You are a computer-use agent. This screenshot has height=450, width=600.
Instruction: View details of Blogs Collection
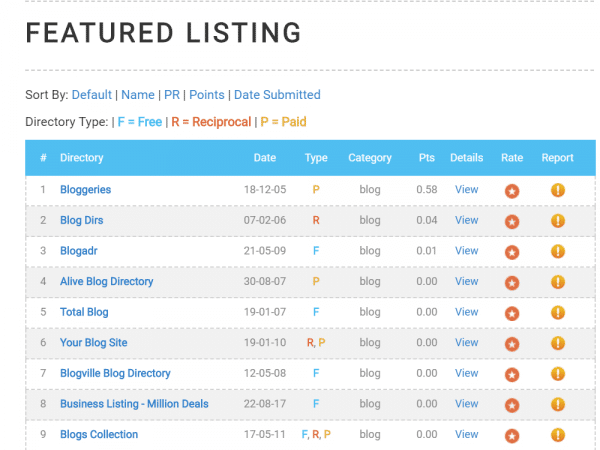(x=466, y=435)
